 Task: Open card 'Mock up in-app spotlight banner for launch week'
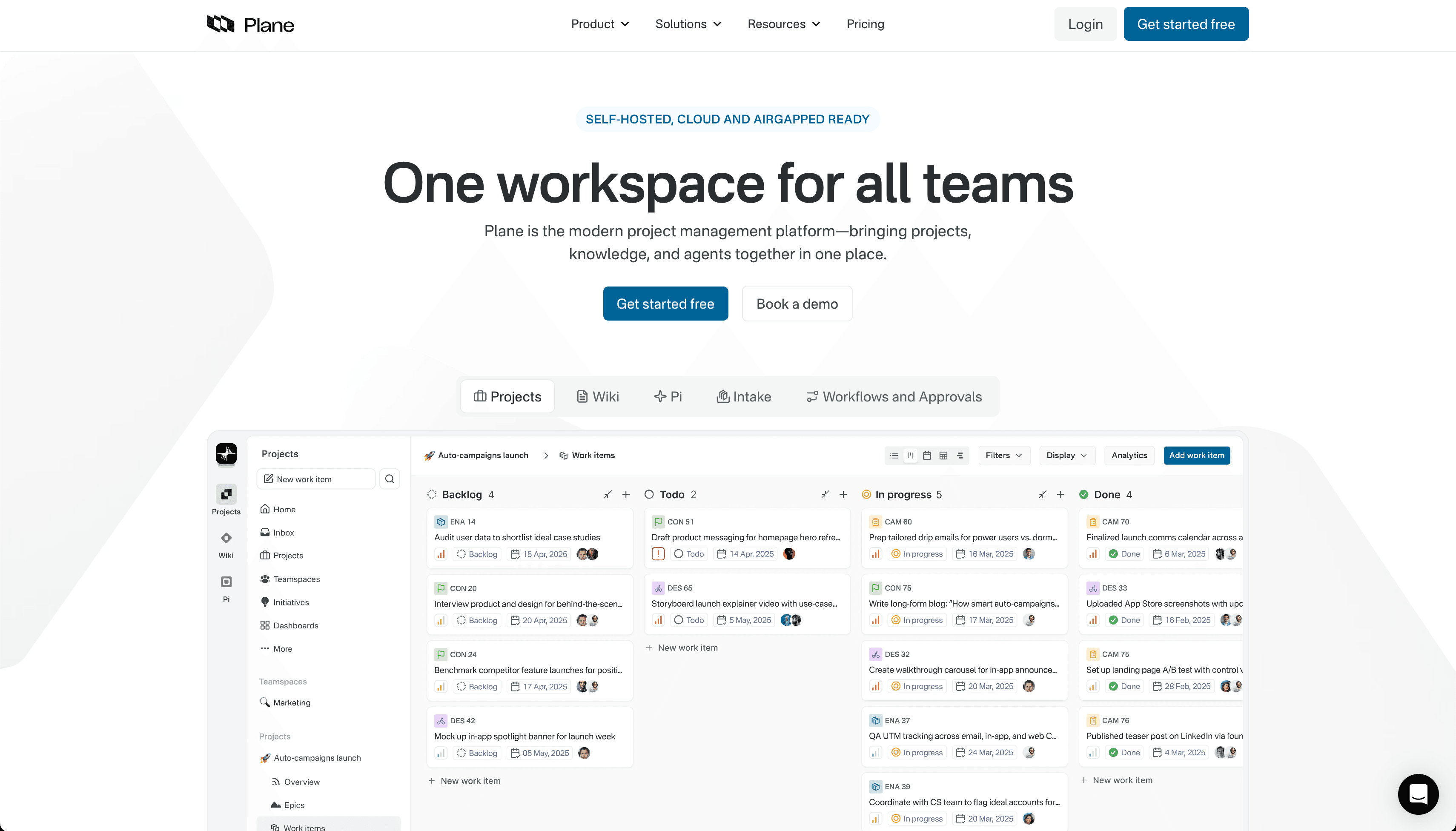tap(530, 737)
